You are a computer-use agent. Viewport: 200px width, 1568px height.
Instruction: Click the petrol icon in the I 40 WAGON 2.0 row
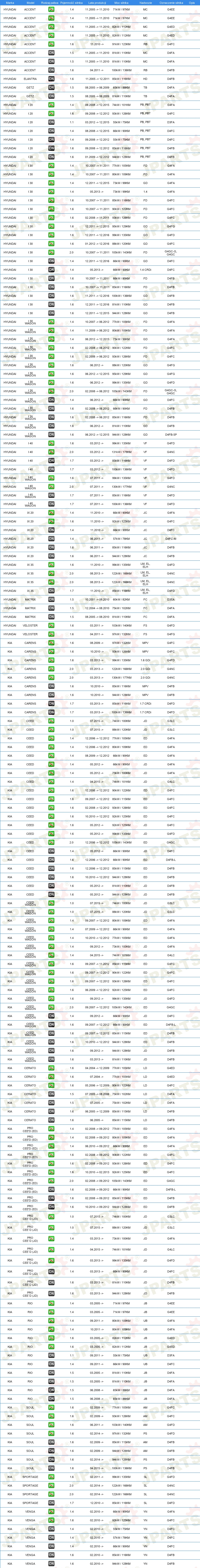[51, 487]
